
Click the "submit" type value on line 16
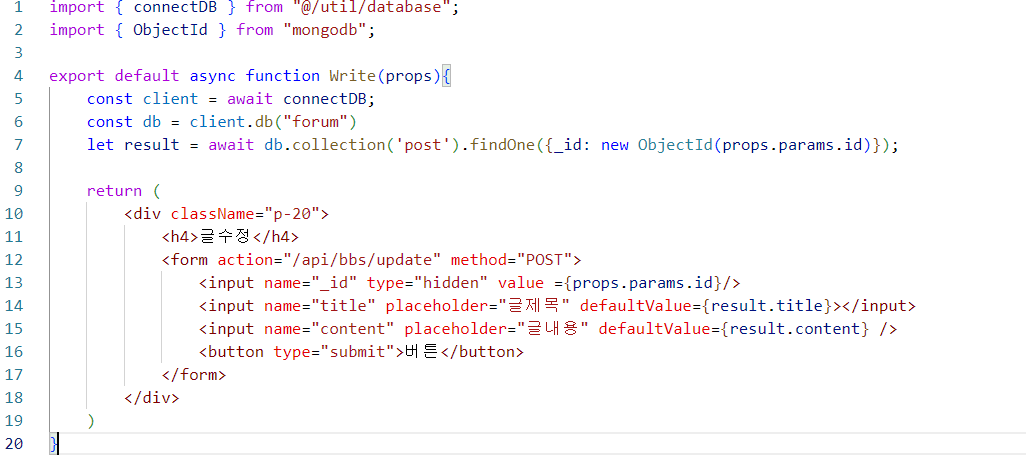point(358,352)
